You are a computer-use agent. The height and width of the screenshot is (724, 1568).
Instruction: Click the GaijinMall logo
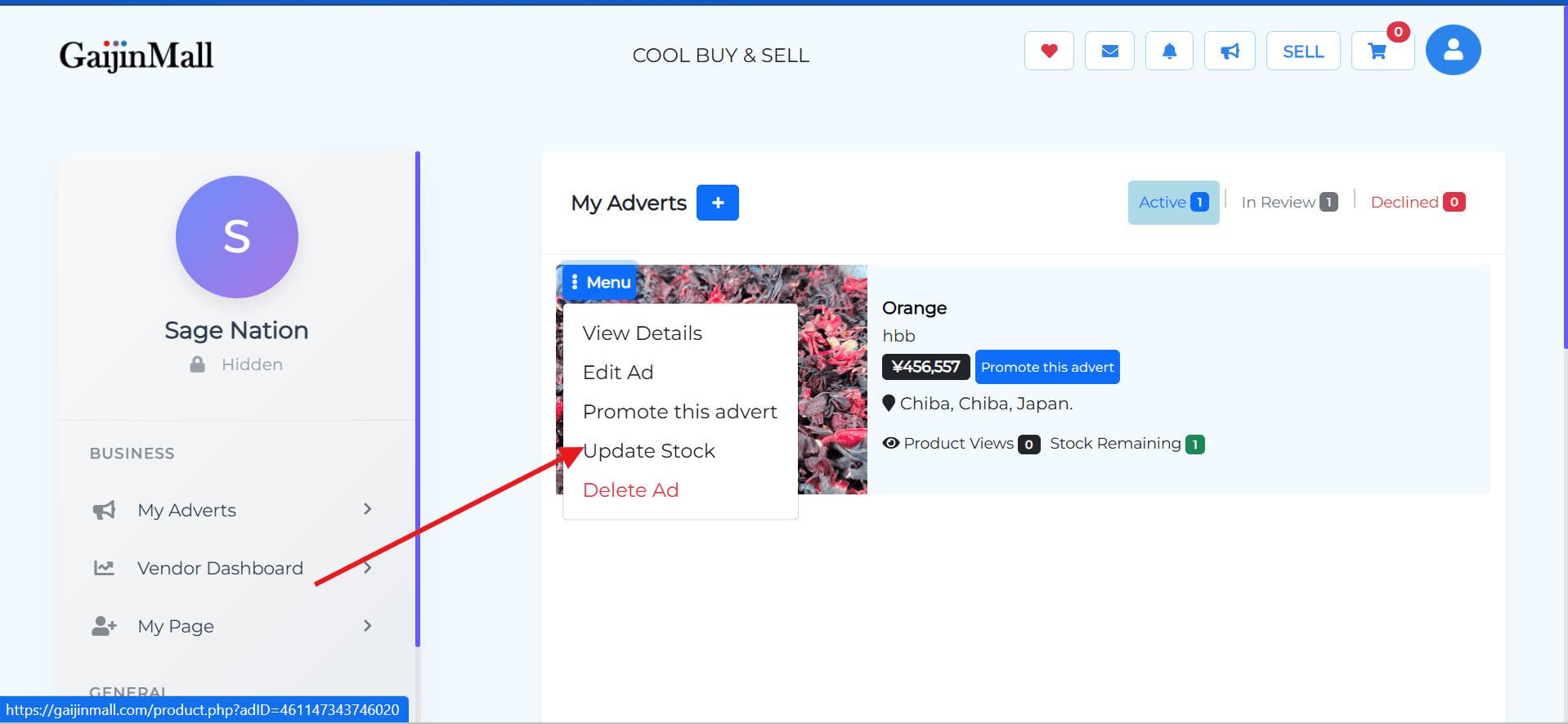[137, 56]
